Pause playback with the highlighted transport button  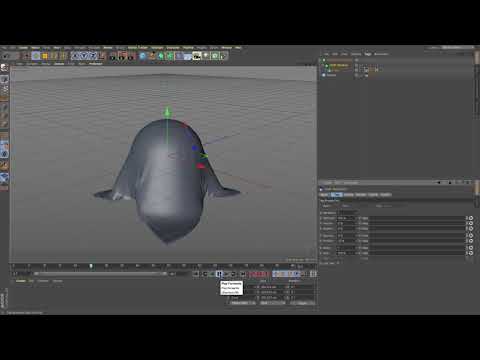[x=219, y=274]
